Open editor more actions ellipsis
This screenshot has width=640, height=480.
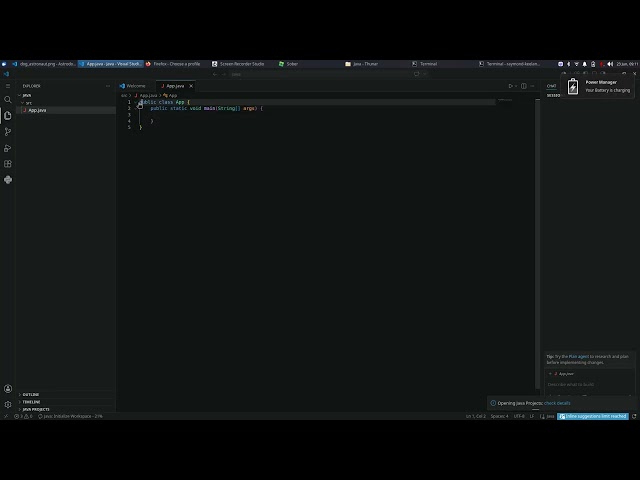tap(532, 86)
